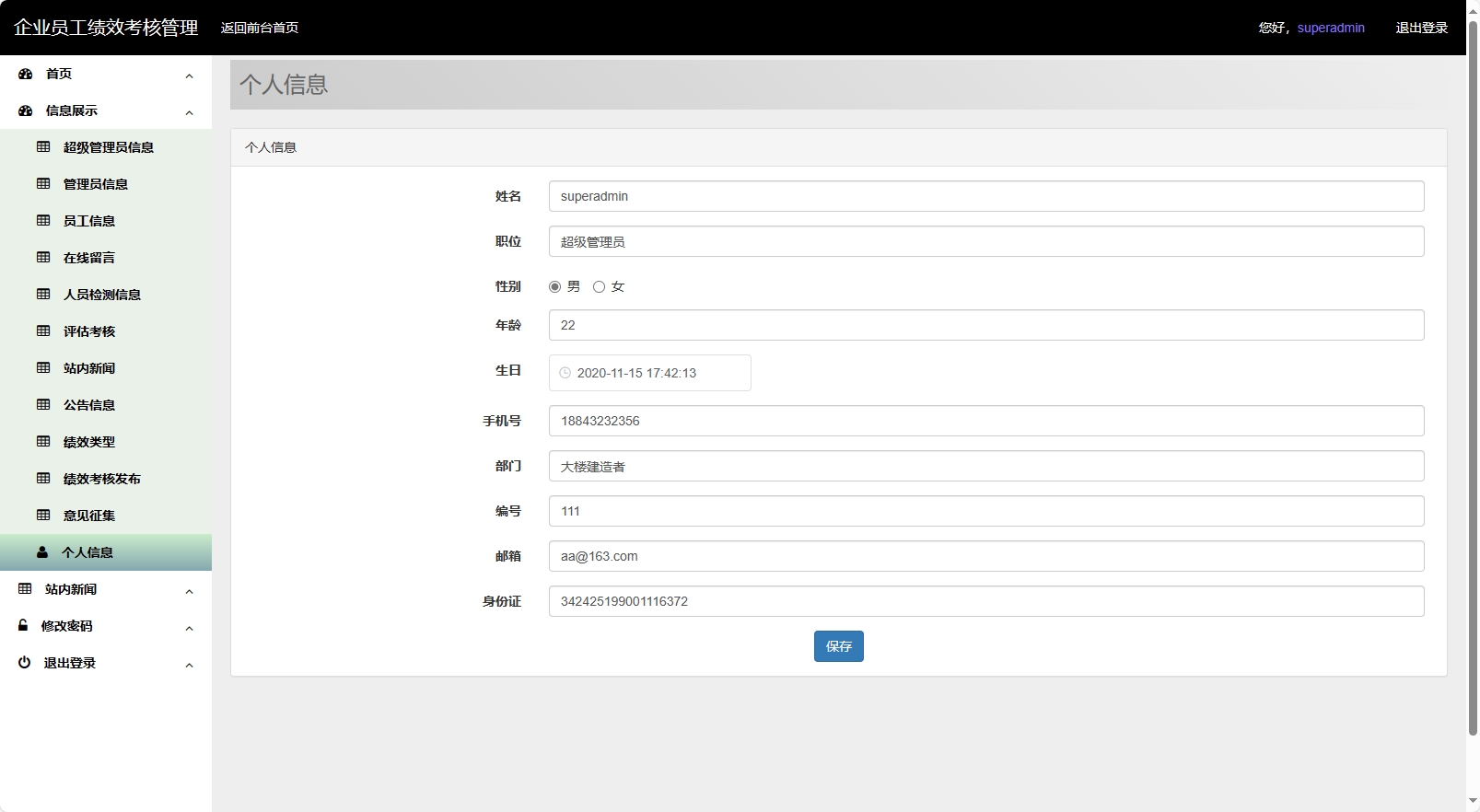Screen dimensions: 1480x812
Task: Open 员工信息 menu item
Action: click(x=106, y=221)
